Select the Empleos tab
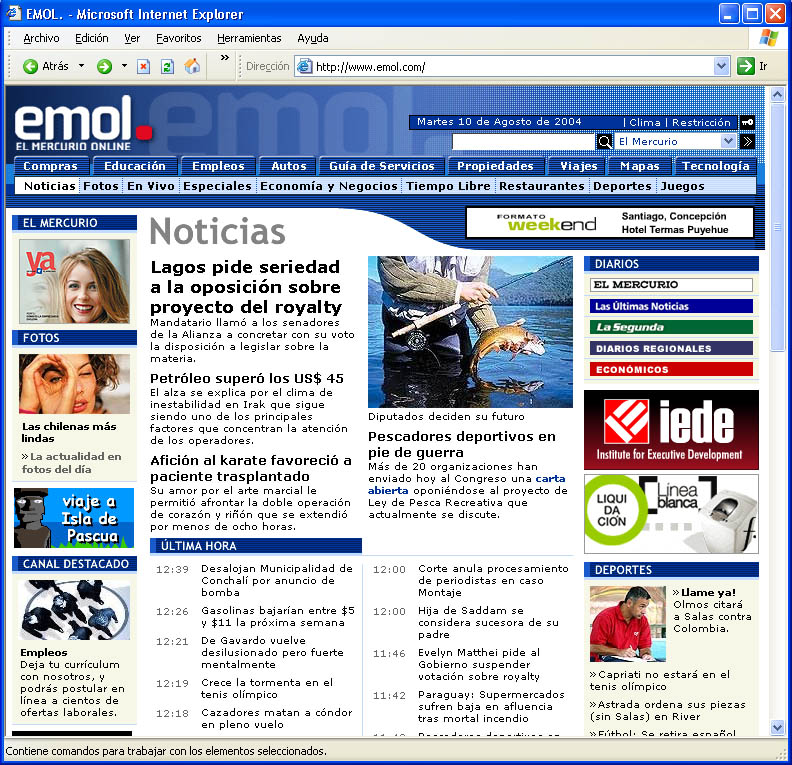792x765 pixels. point(218,166)
